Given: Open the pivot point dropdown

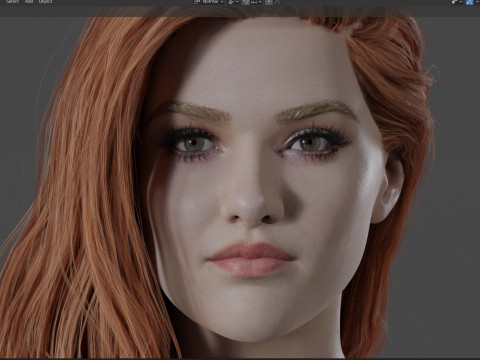Looking at the screenshot, I should pos(233,2).
